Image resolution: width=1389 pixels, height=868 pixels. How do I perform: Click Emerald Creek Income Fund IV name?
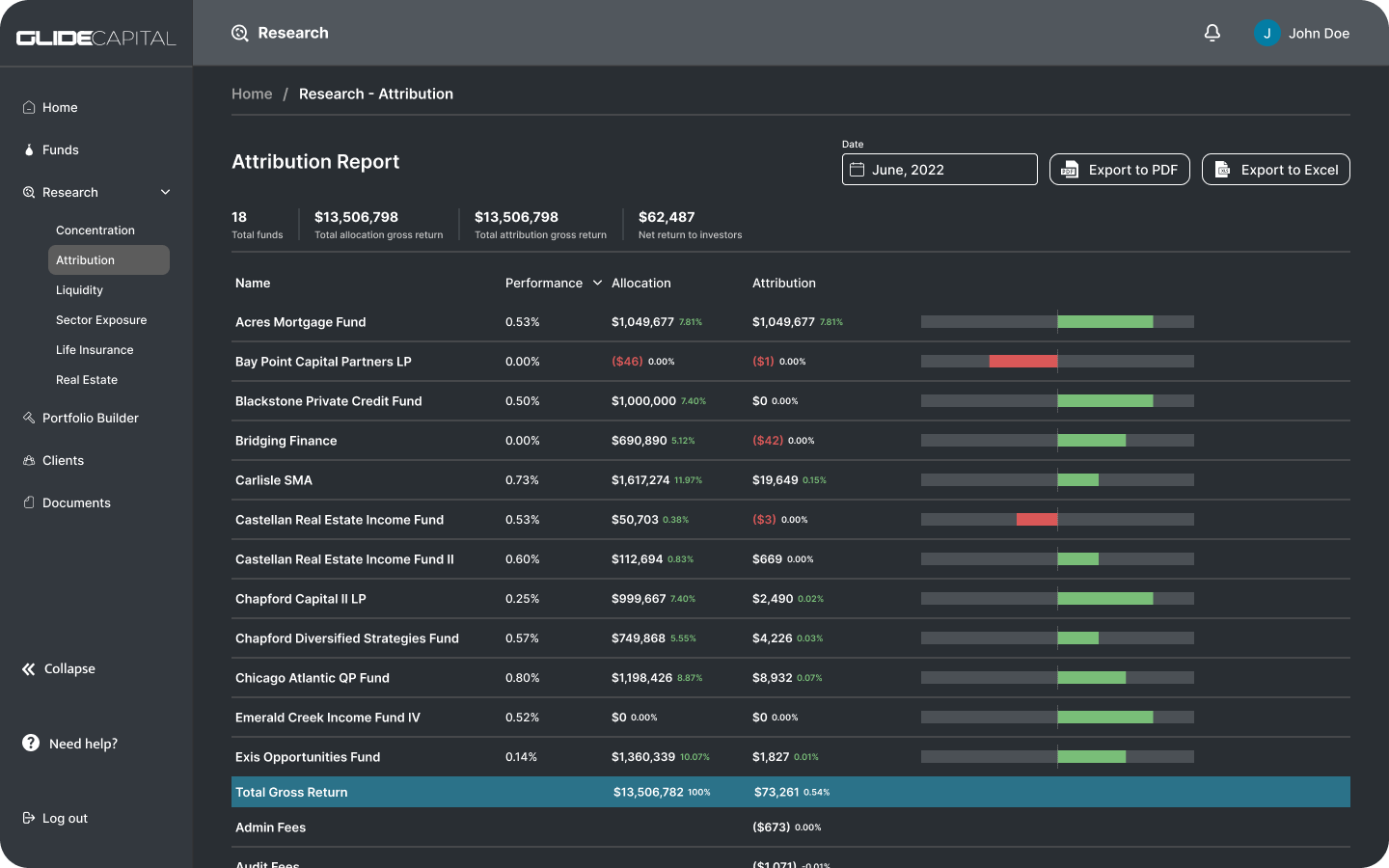coord(328,718)
